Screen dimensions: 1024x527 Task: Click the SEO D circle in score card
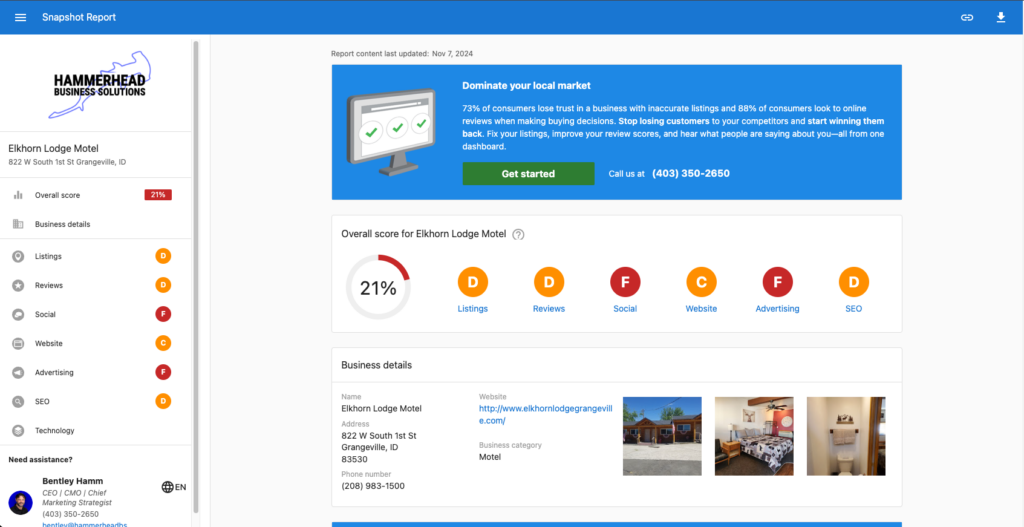tap(854, 282)
